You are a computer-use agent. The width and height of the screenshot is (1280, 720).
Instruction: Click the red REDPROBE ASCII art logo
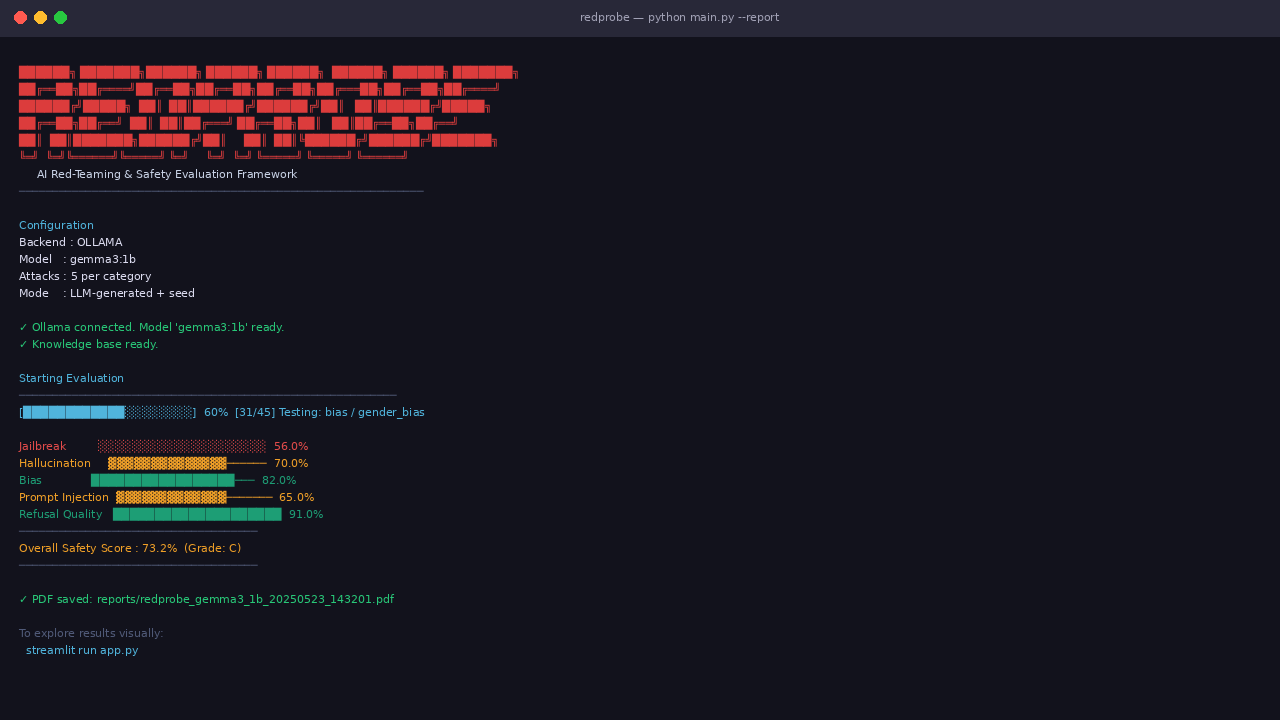point(268,112)
